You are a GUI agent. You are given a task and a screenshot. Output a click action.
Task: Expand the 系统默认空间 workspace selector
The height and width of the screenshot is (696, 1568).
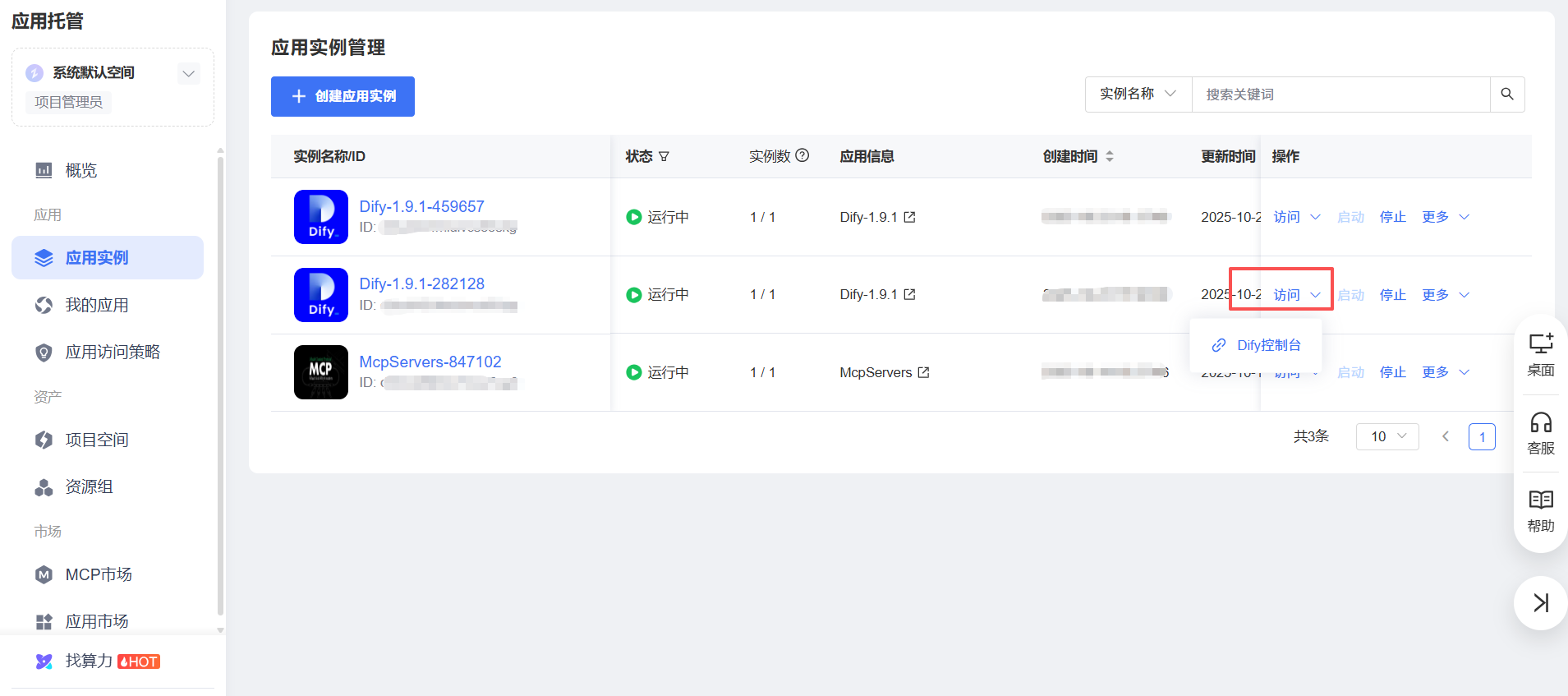(x=188, y=74)
